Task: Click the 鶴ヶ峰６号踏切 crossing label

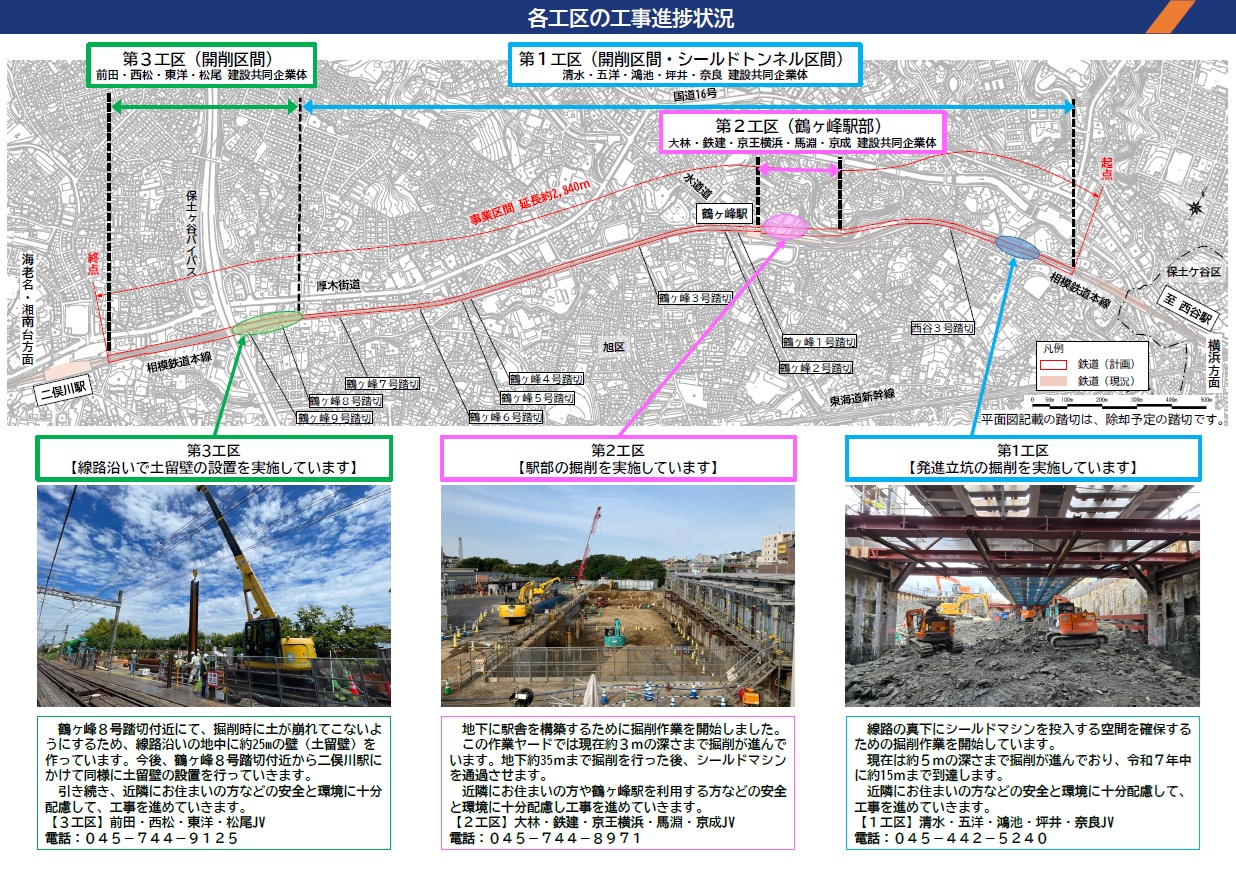Action: pos(506,417)
